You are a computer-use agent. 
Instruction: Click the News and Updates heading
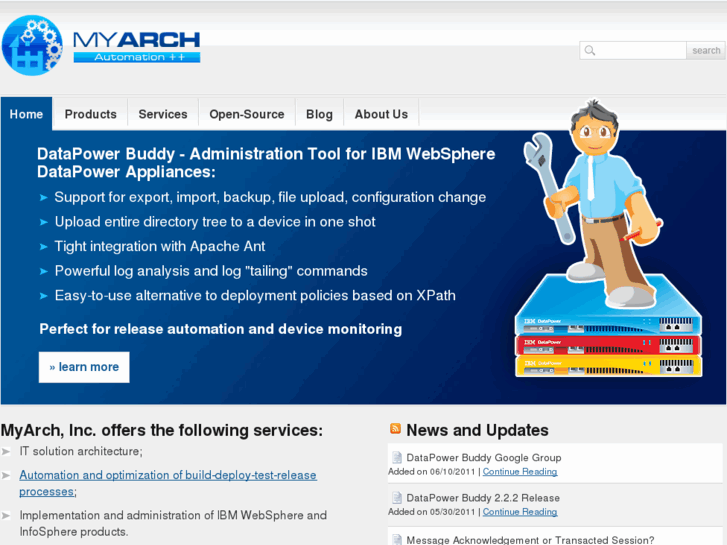477,430
